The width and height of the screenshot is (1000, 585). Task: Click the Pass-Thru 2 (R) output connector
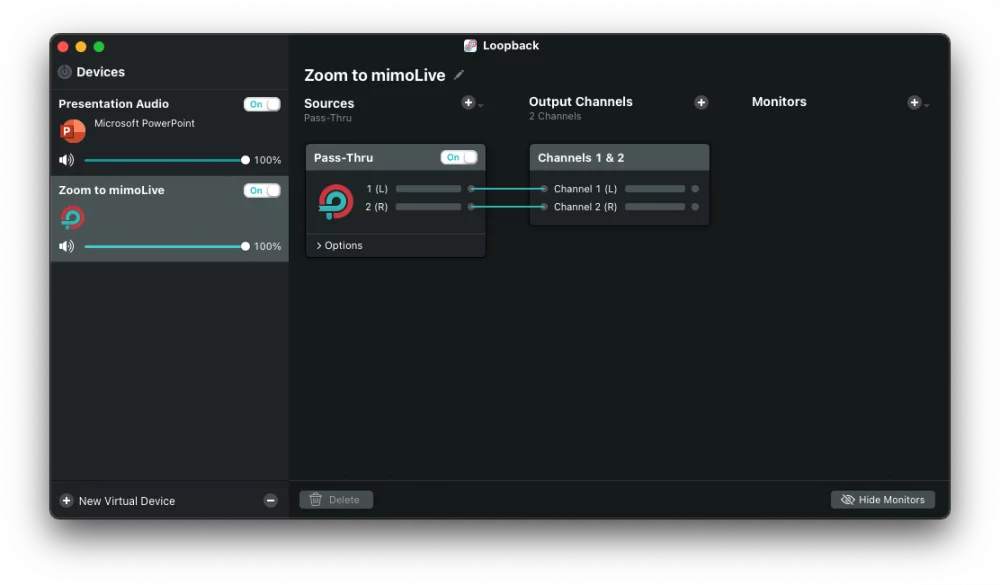click(471, 207)
